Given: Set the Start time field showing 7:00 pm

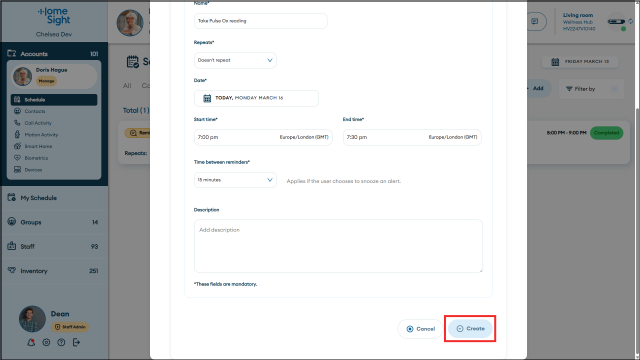Looking at the screenshot, I should click(x=263, y=138).
